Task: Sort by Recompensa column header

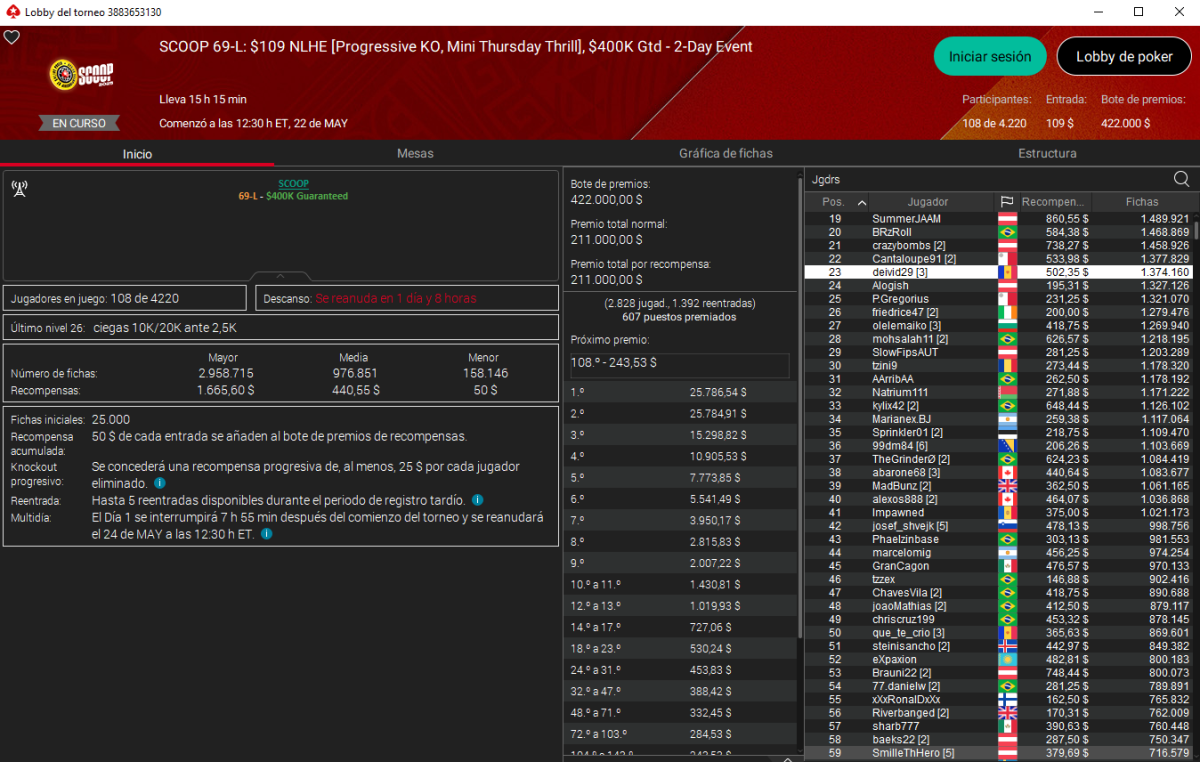Action: (1054, 202)
